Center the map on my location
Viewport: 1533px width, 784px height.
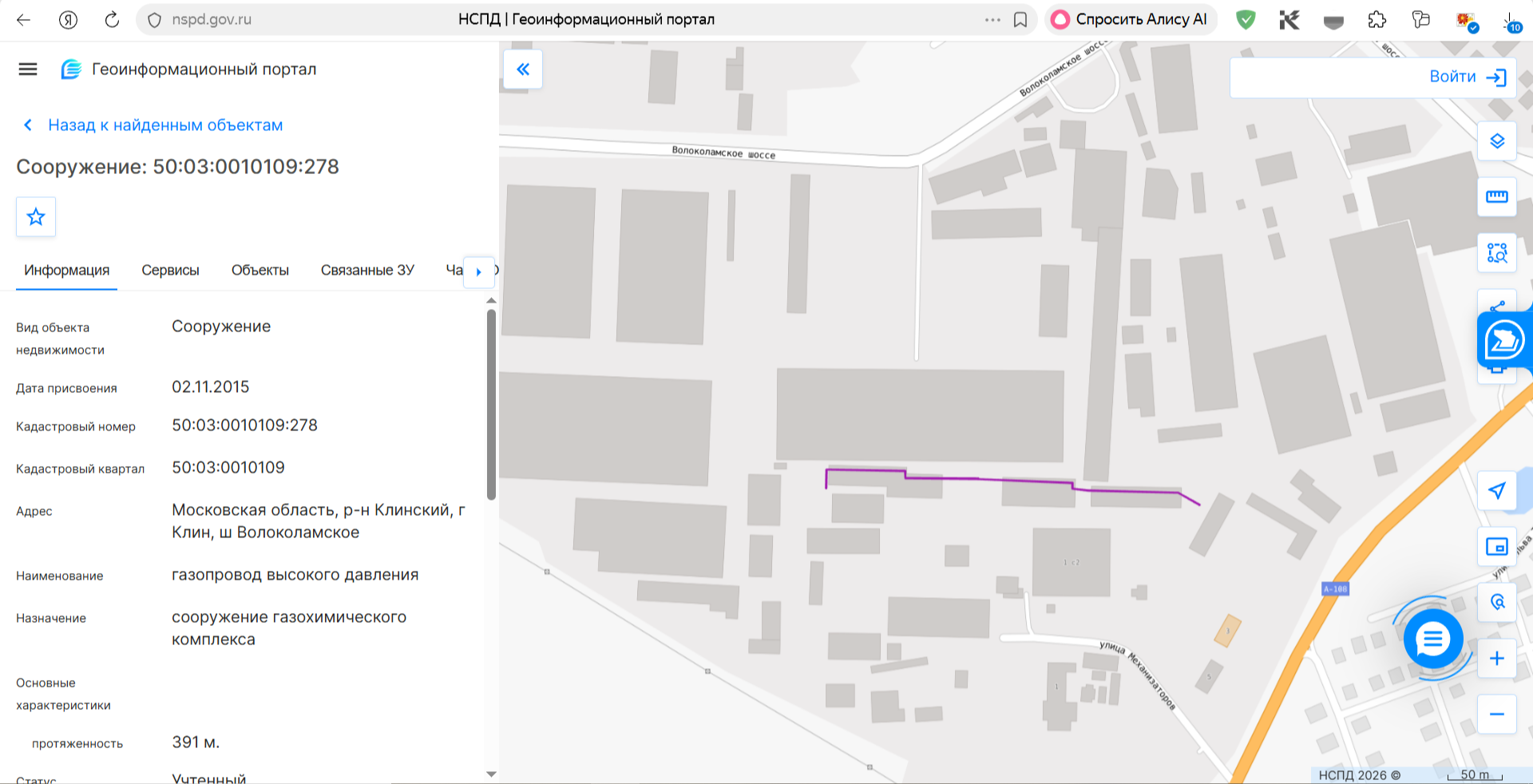(x=1497, y=490)
